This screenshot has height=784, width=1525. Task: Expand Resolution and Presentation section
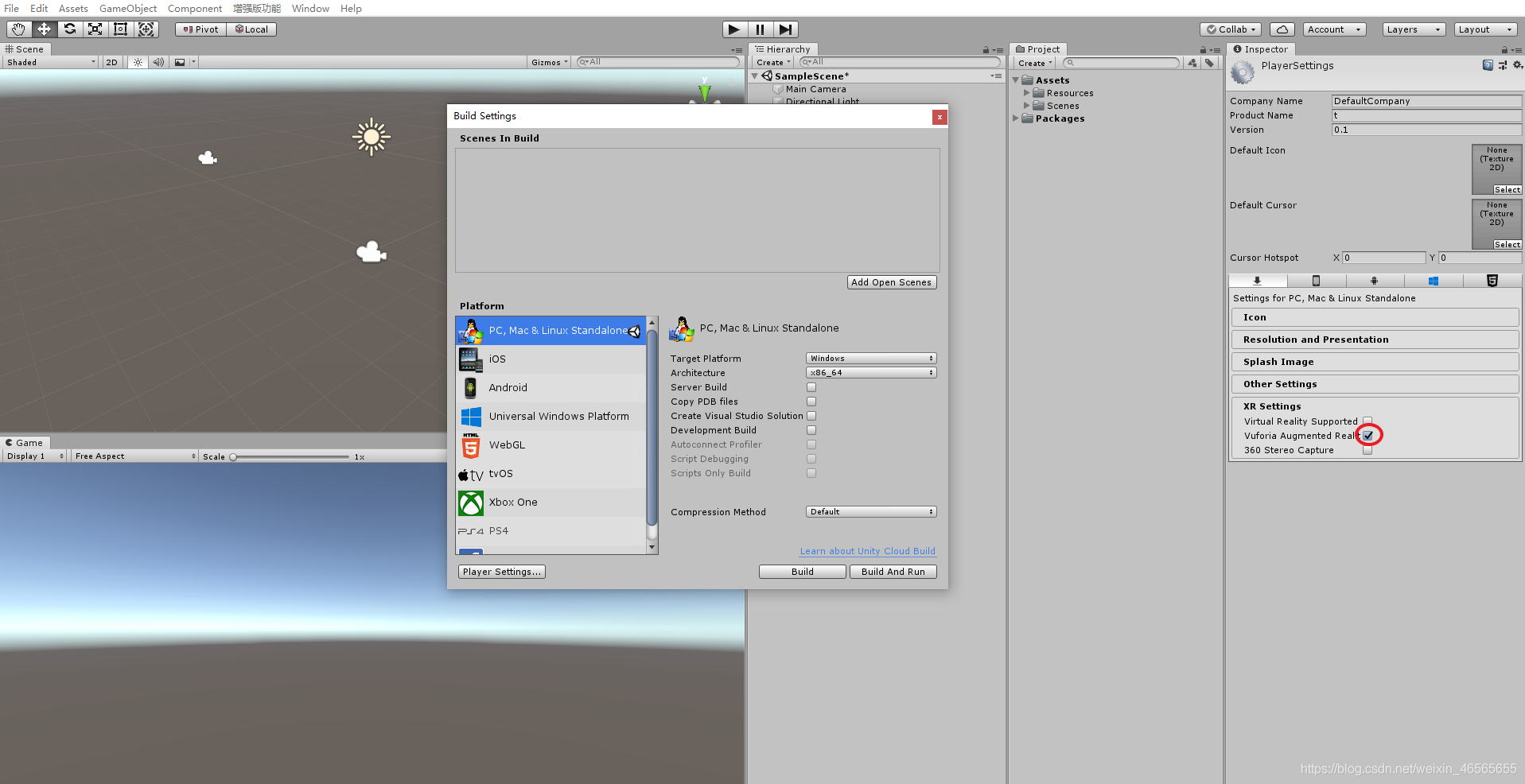(1375, 340)
